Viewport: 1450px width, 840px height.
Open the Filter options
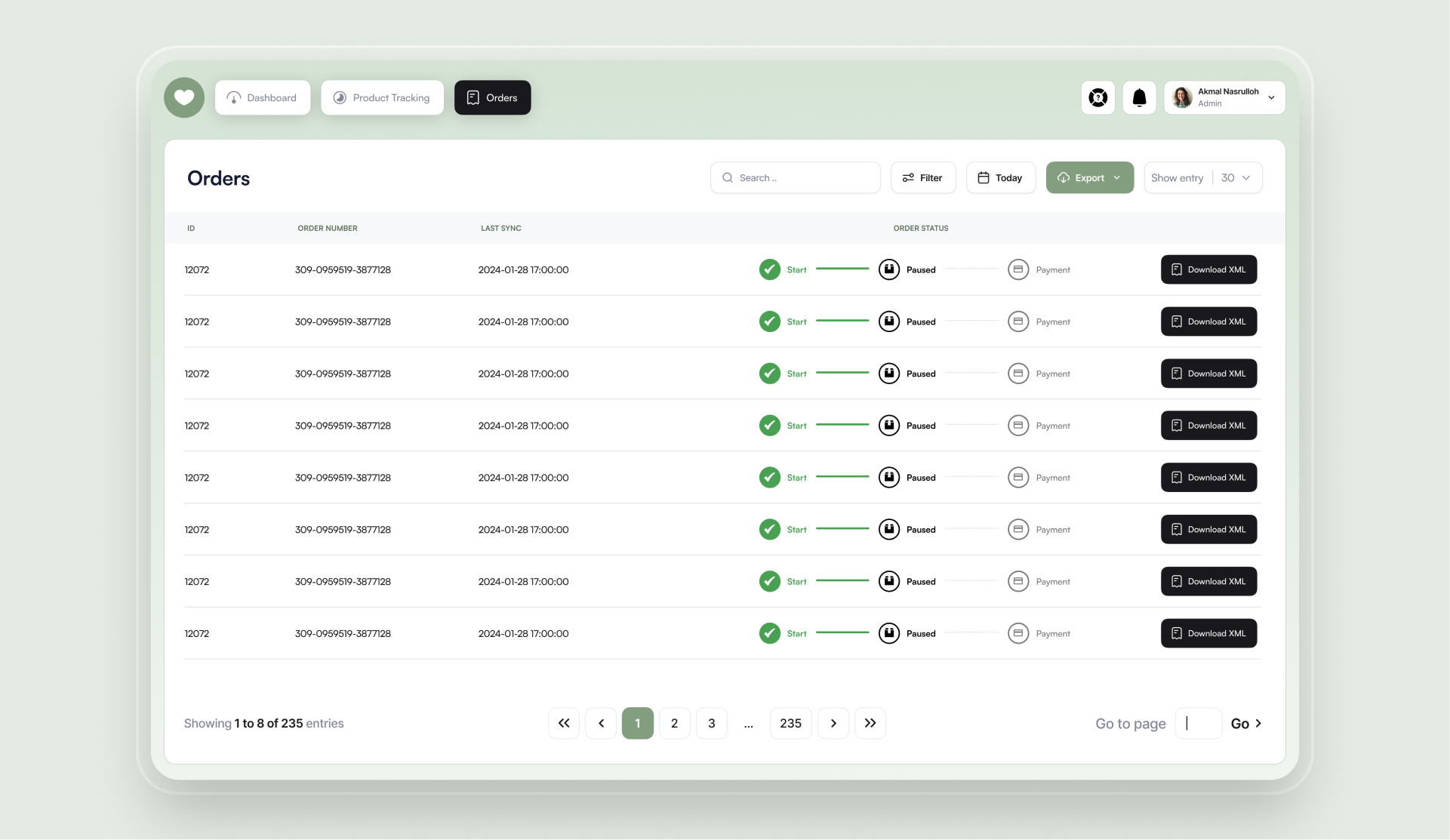pyautogui.click(x=922, y=177)
